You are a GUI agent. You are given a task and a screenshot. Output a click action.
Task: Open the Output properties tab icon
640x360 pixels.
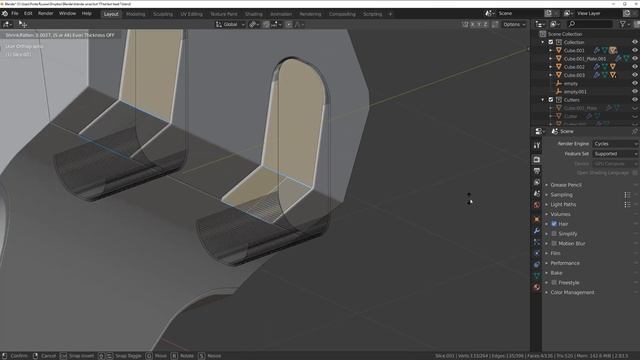click(537, 171)
